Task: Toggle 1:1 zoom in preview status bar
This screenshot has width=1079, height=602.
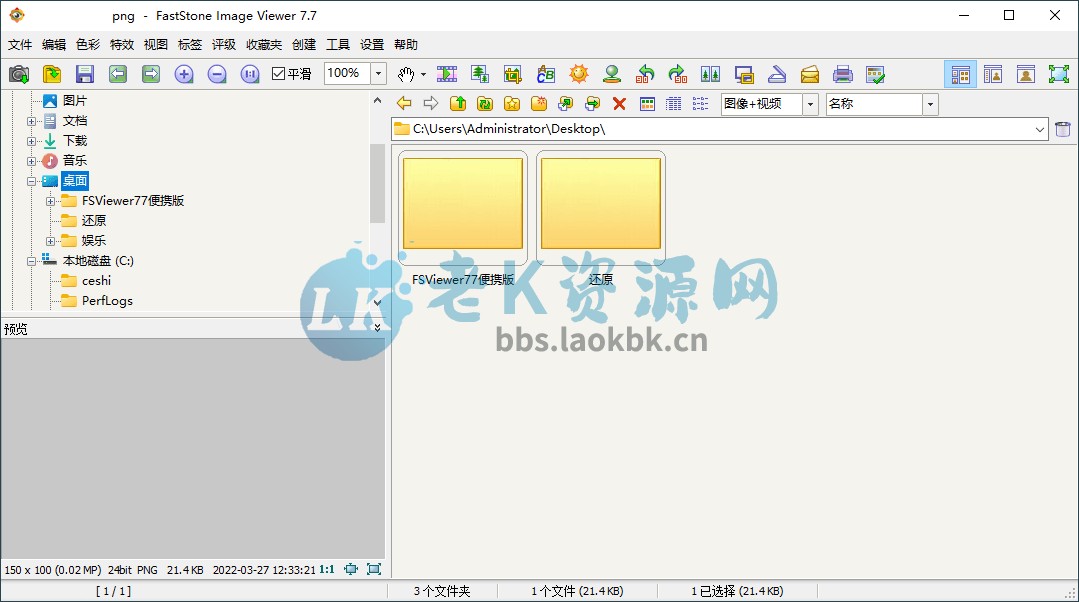Action: [327, 569]
